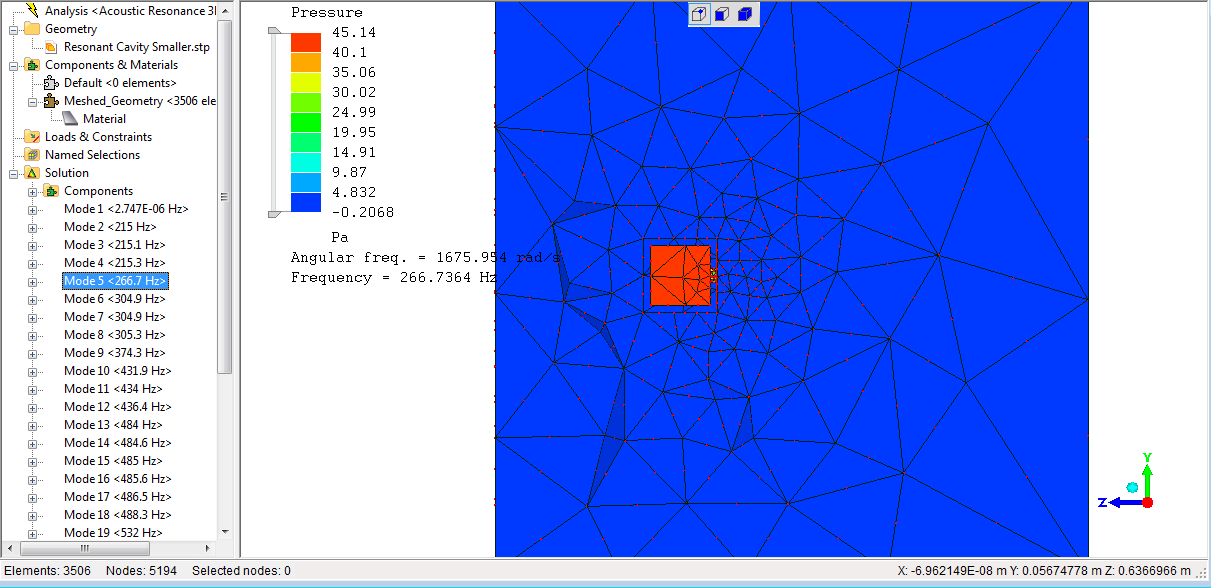
Task: Click the Resonant Cavity Smaller.stp file icon
Action: (x=52, y=47)
